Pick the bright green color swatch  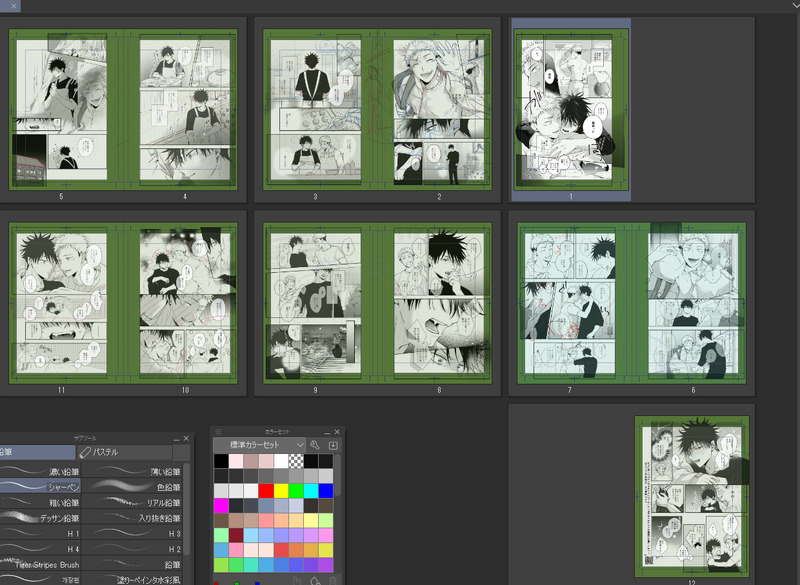(296, 491)
